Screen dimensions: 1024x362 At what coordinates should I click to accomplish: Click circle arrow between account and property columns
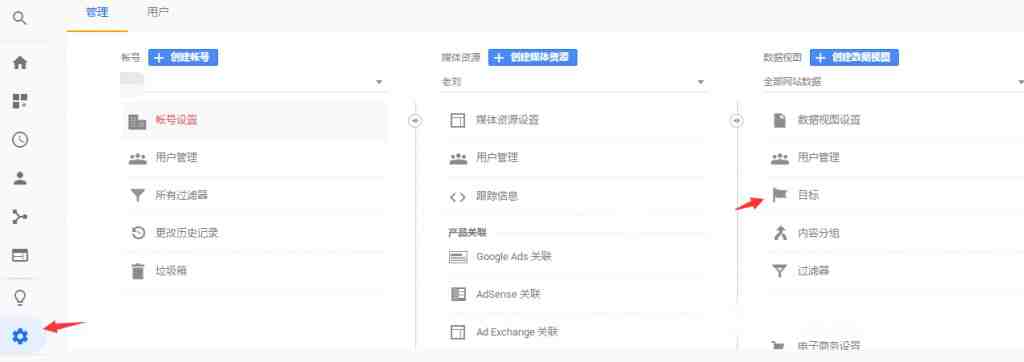tap(415, 121)
